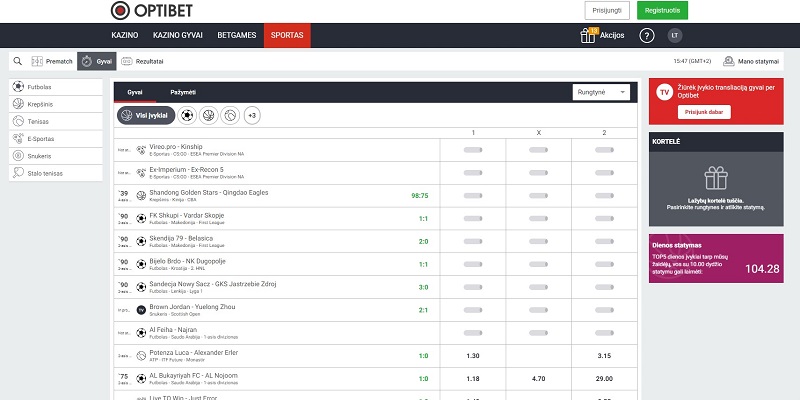Switch to the Gyvai toolbar tab
The width and height of the screenshot is (800, 400).
(x=97, y=61)
